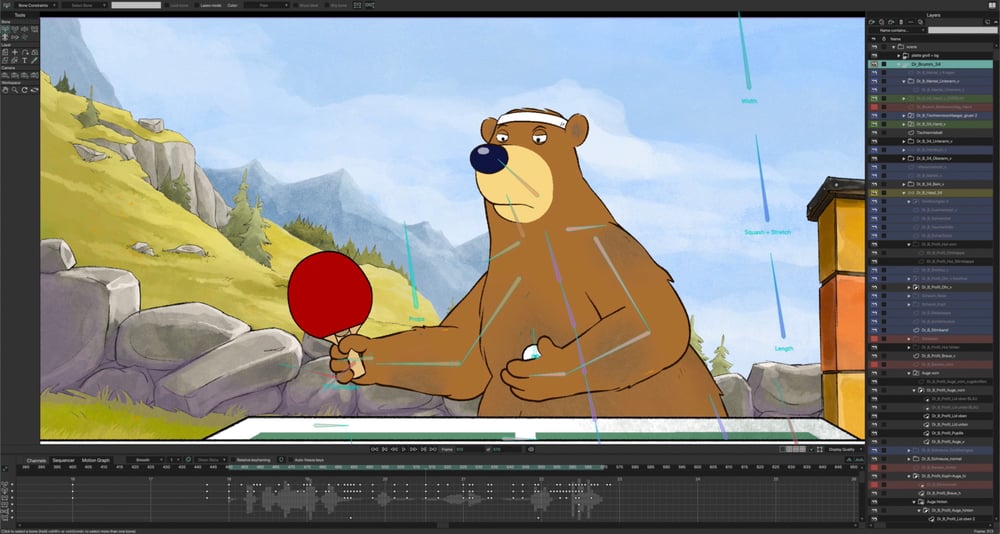Toggle the Show label checkbox
Image resolution: width=1000 pixels, height=534 pixels.
click(x=296, y=5)
